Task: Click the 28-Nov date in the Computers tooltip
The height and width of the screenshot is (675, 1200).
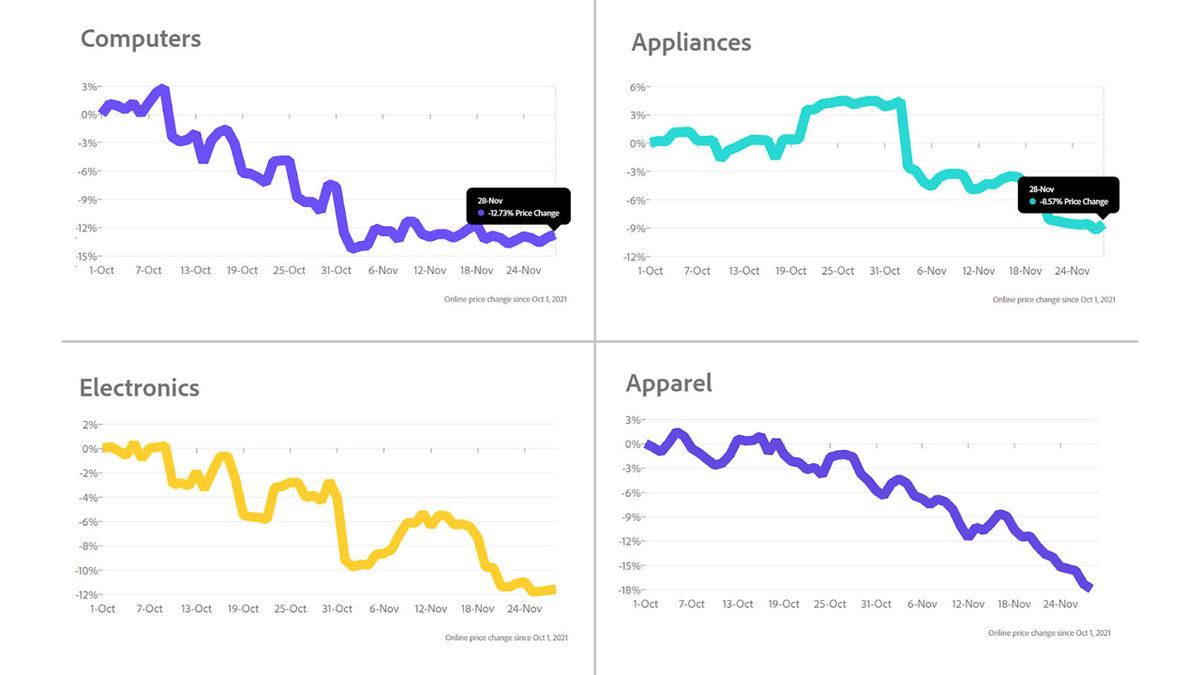Action: [490, 201]
